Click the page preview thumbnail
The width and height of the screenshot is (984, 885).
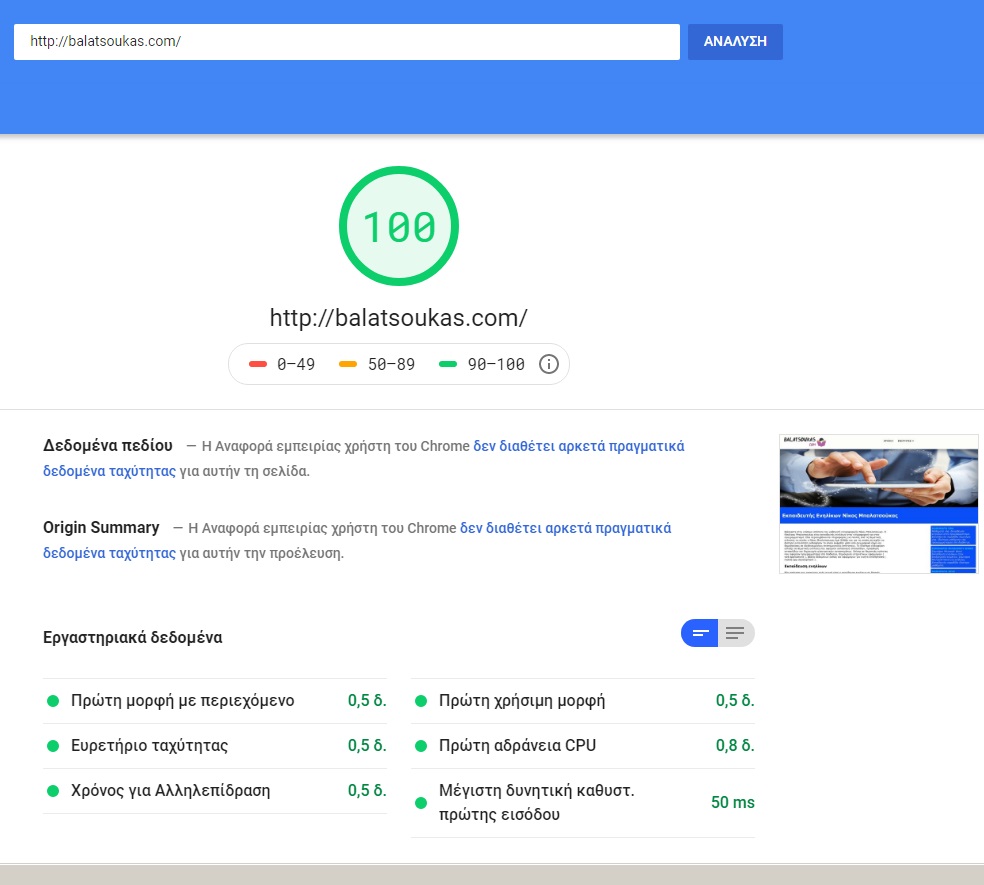(878, 503)
